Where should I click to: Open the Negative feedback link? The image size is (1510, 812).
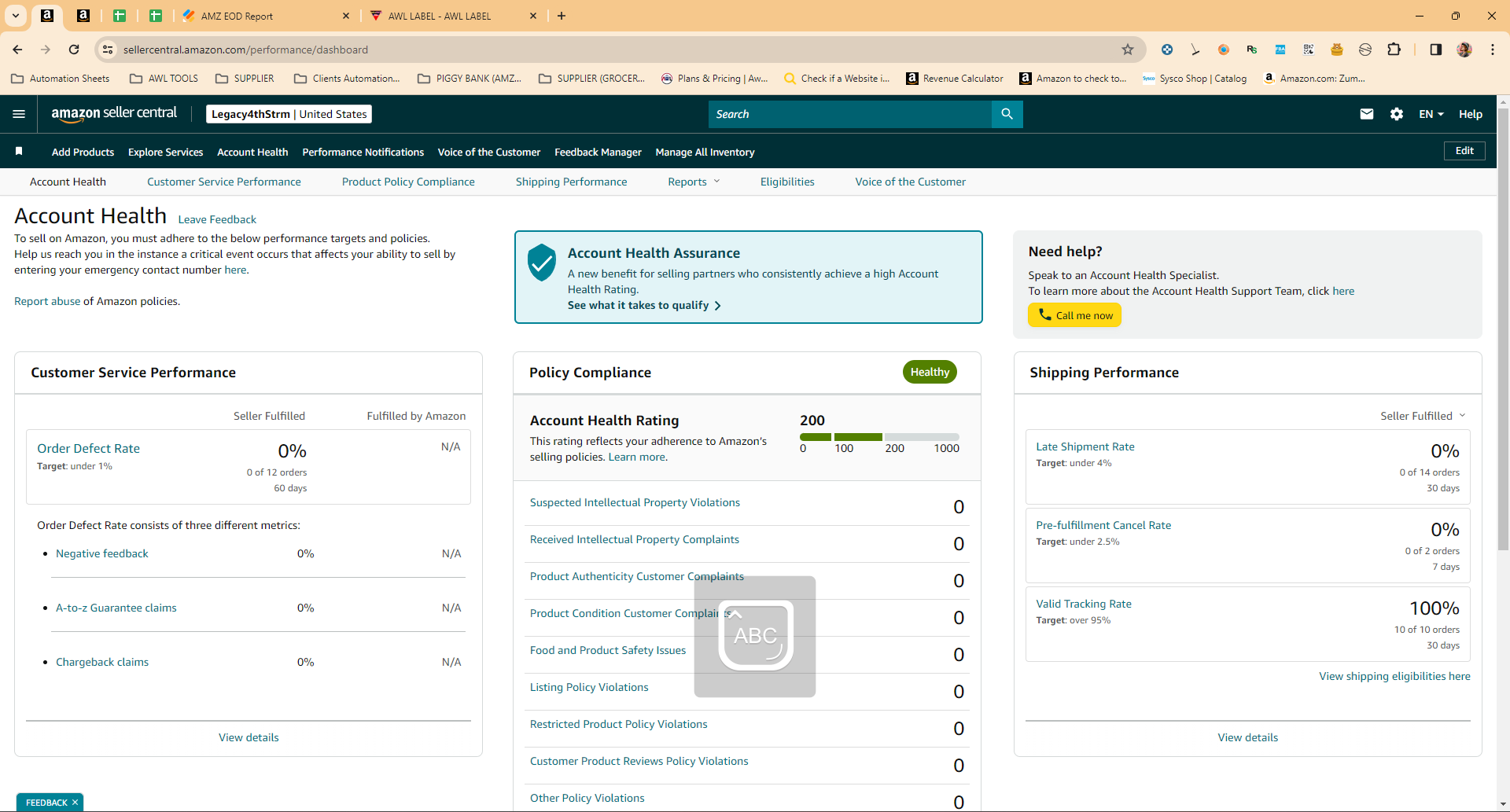pos(102,553)
